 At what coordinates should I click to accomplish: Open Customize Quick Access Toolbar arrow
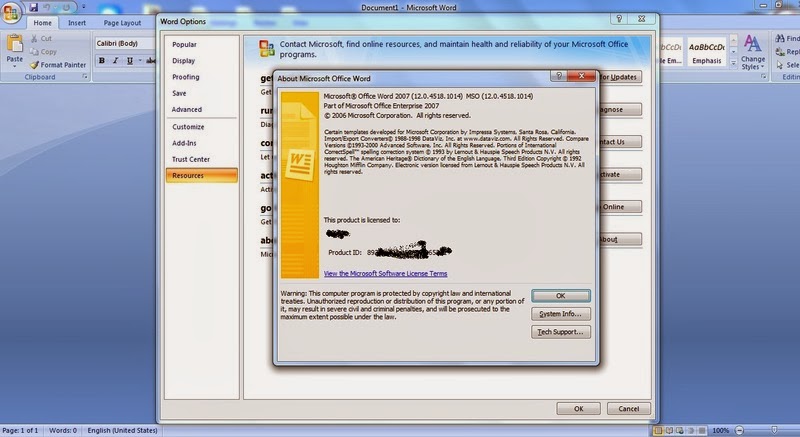point(84,7)
